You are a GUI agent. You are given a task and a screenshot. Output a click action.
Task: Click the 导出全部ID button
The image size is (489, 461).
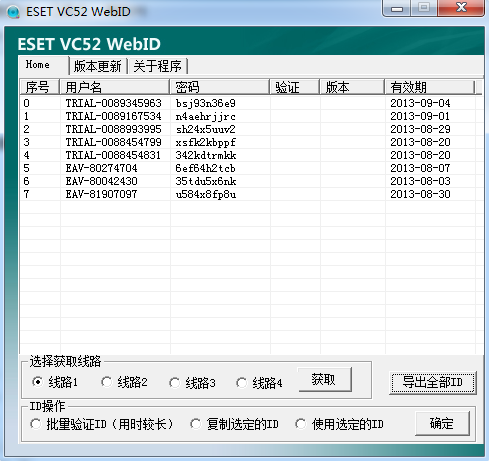[433, 383]
